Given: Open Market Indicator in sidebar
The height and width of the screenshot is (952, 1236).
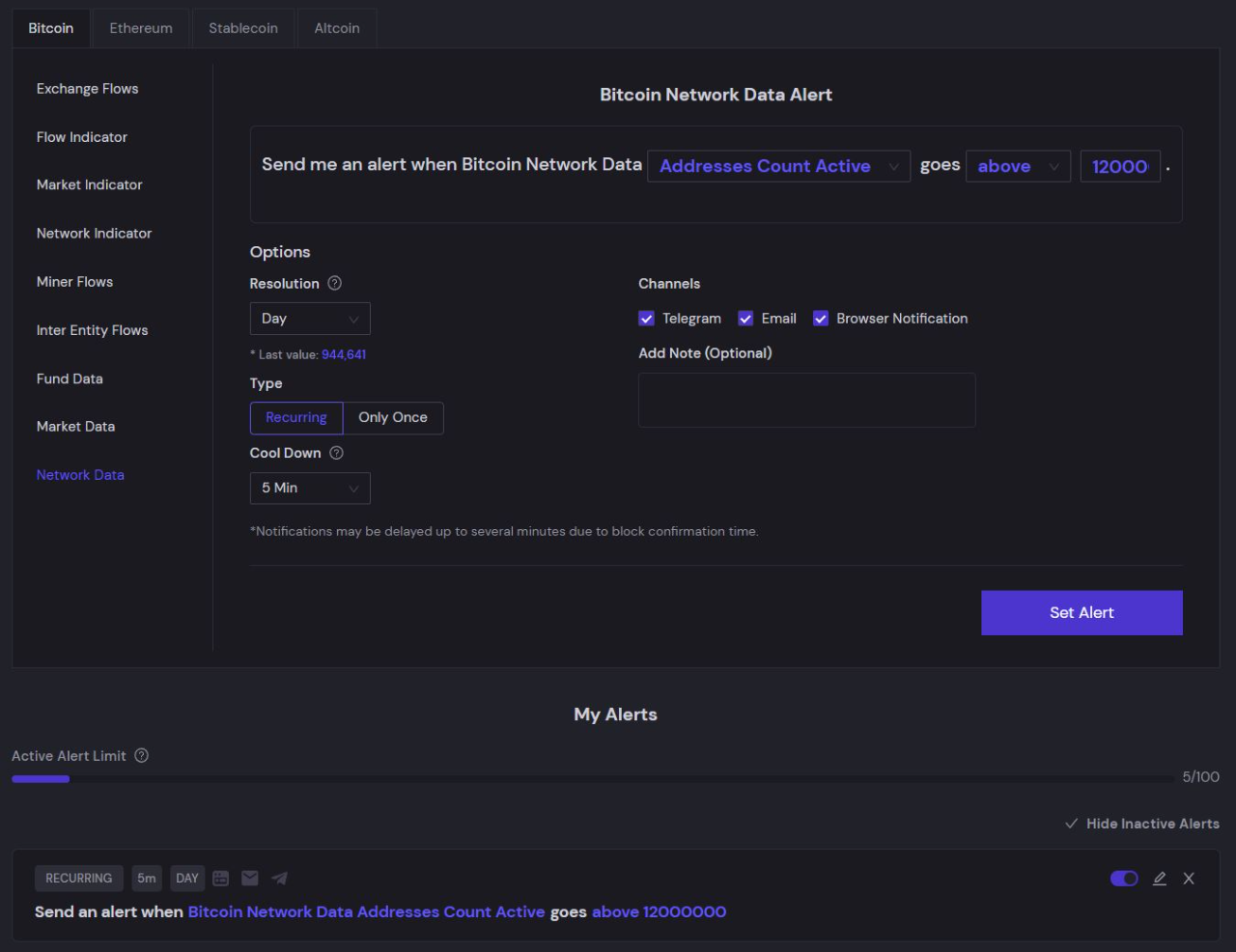Looking at the screenshot, I should pos(90,184).
